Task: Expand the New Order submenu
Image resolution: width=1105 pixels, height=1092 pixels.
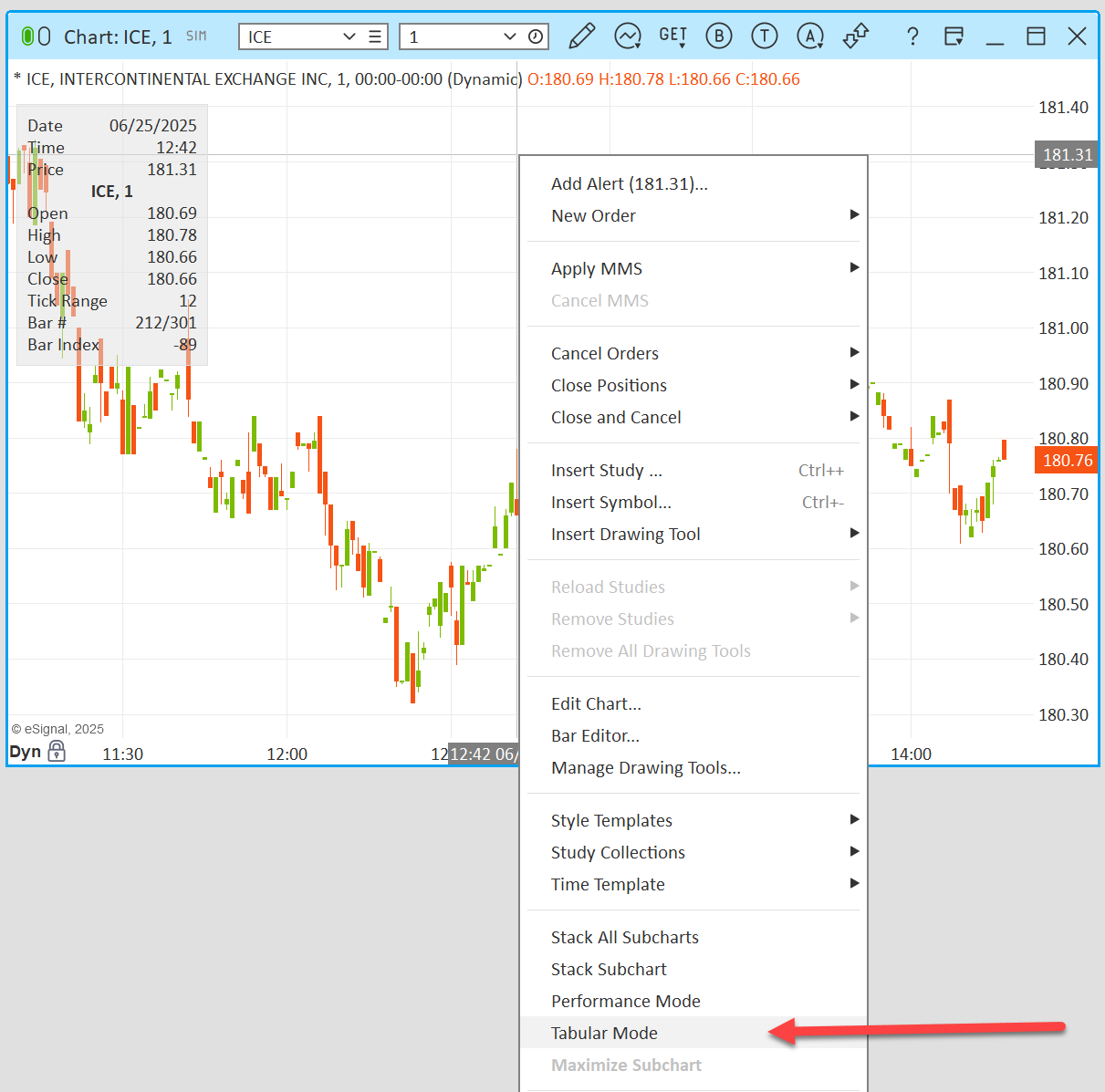Action: pyautogui.click(x=693, y=216)
